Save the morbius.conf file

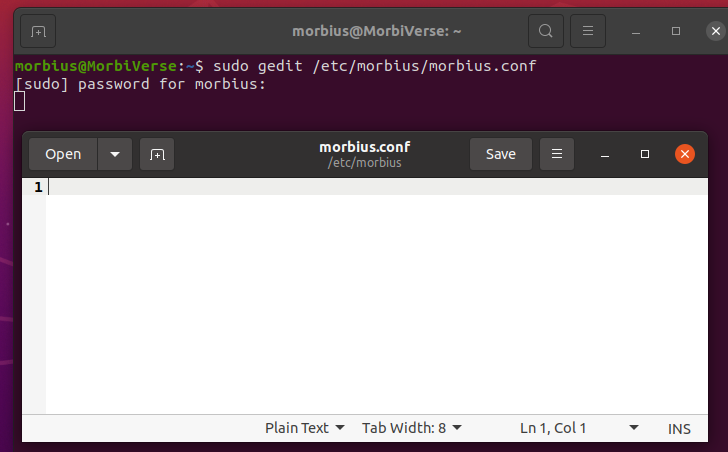pos(500,154)
